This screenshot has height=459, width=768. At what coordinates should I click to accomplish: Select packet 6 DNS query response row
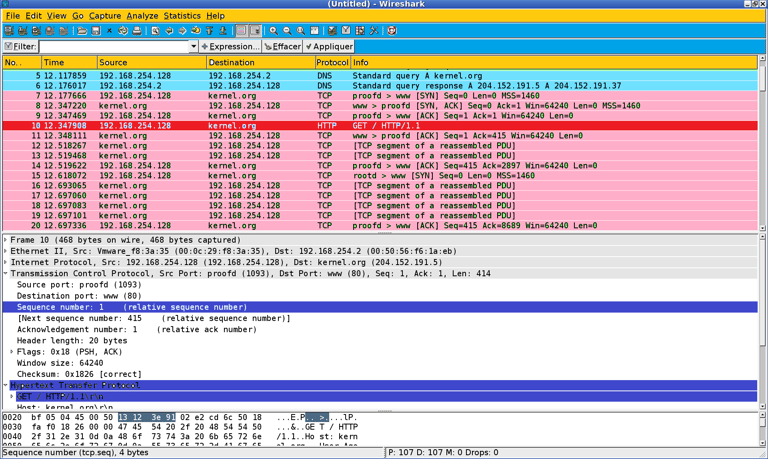pyautogui.click(x=380, y=86)
